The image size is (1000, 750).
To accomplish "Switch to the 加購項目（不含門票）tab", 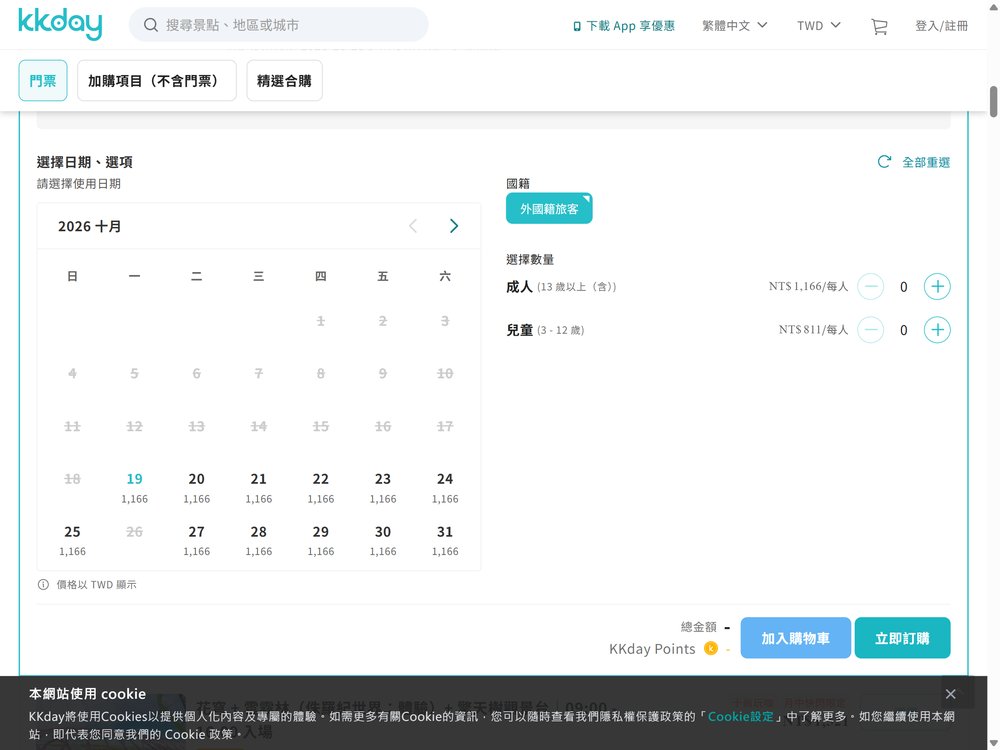I will (157, 80).
